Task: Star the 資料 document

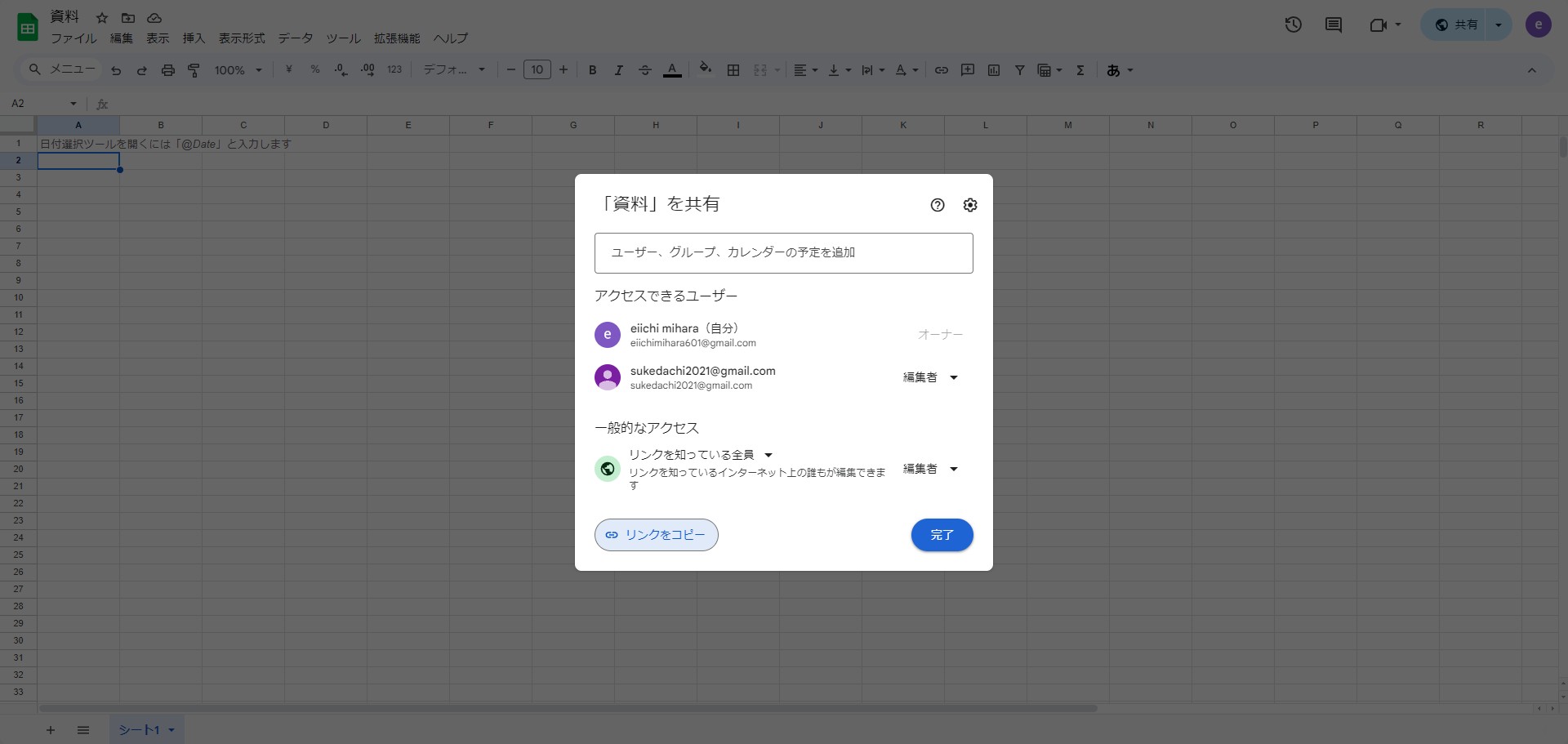Action: (x=102, y=17)
